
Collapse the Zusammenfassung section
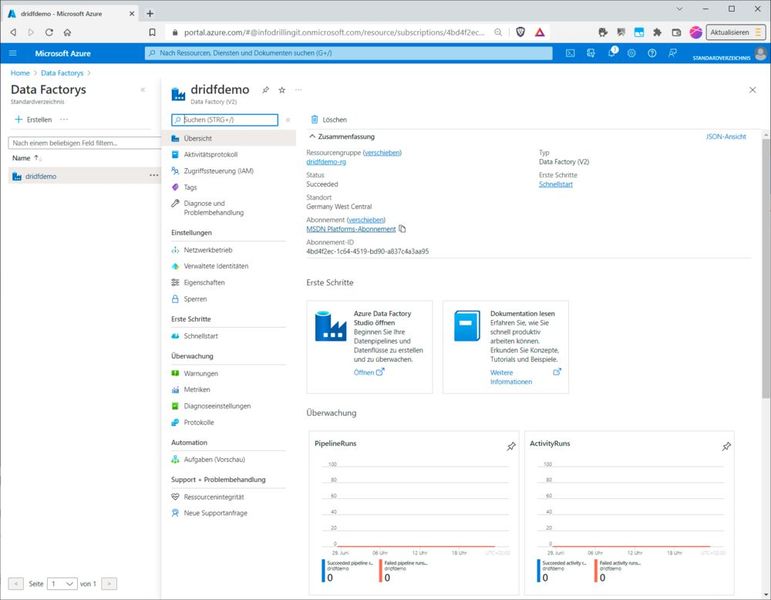tap(312, 136)
